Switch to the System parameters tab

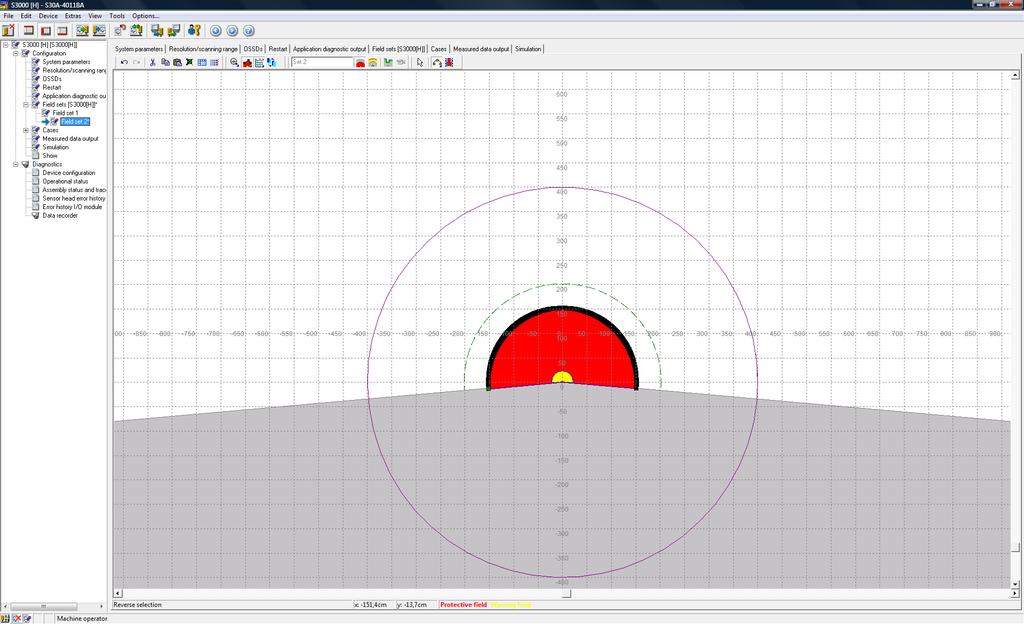pos(138,49)
